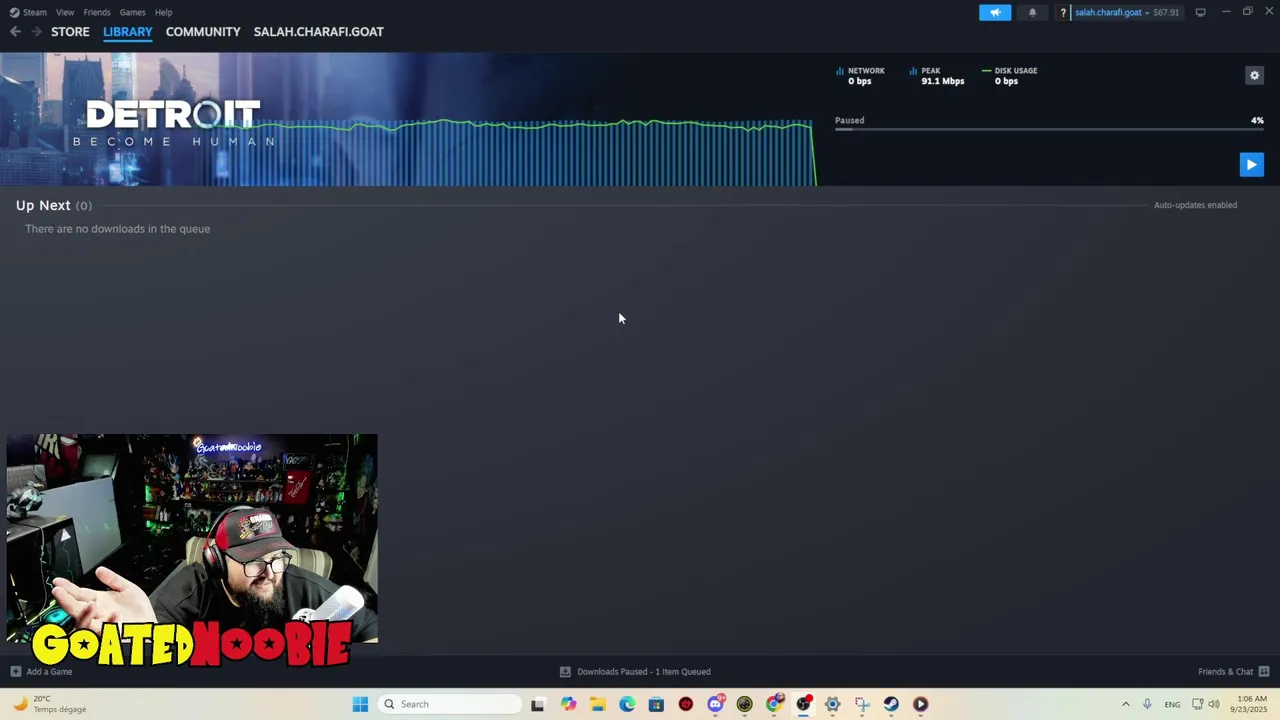Click the Up Next queue header
1280x720 pixels.
54,205
